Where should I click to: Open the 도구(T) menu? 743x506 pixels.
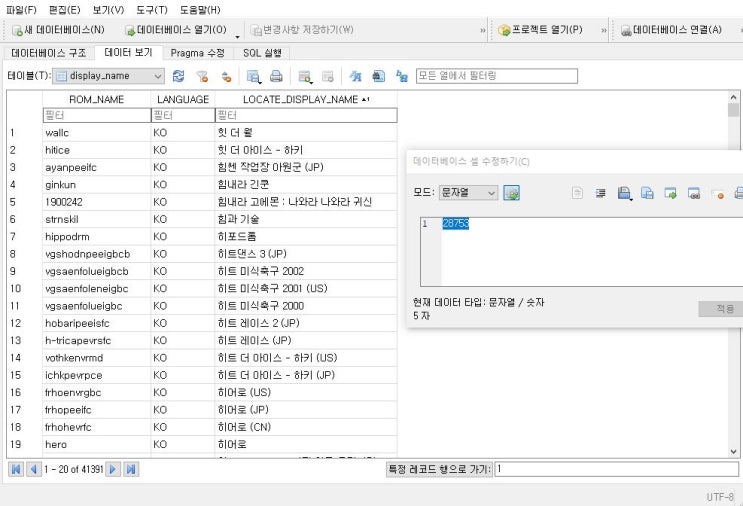click(x=152, y=9)
